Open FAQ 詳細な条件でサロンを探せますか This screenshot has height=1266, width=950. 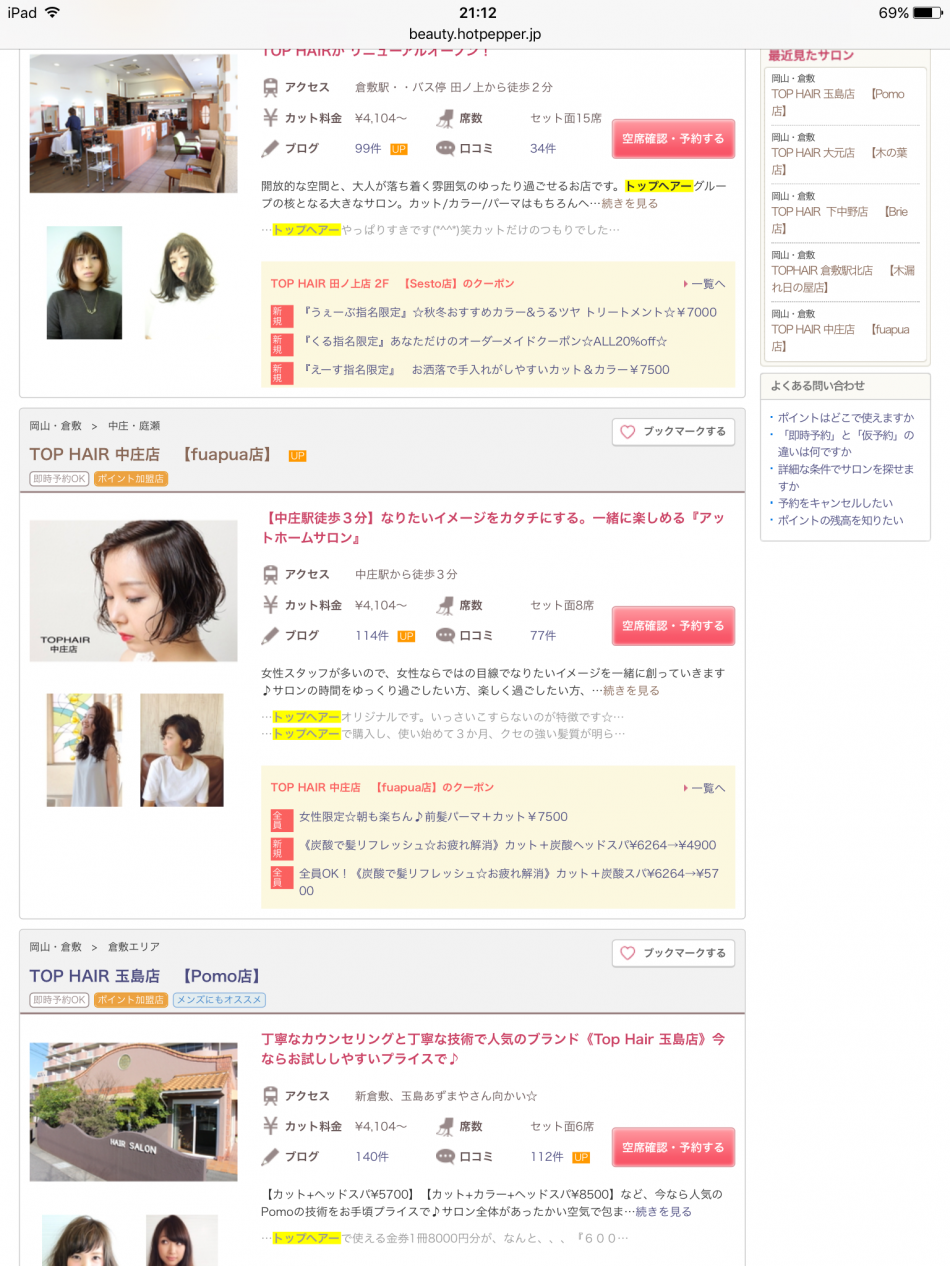click(846, 477)
